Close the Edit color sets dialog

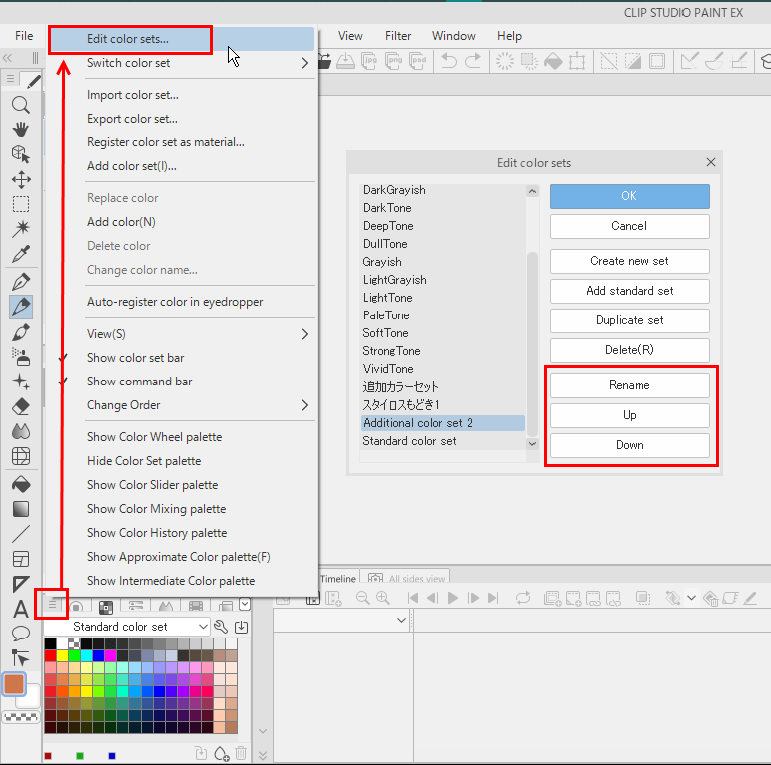711,162
